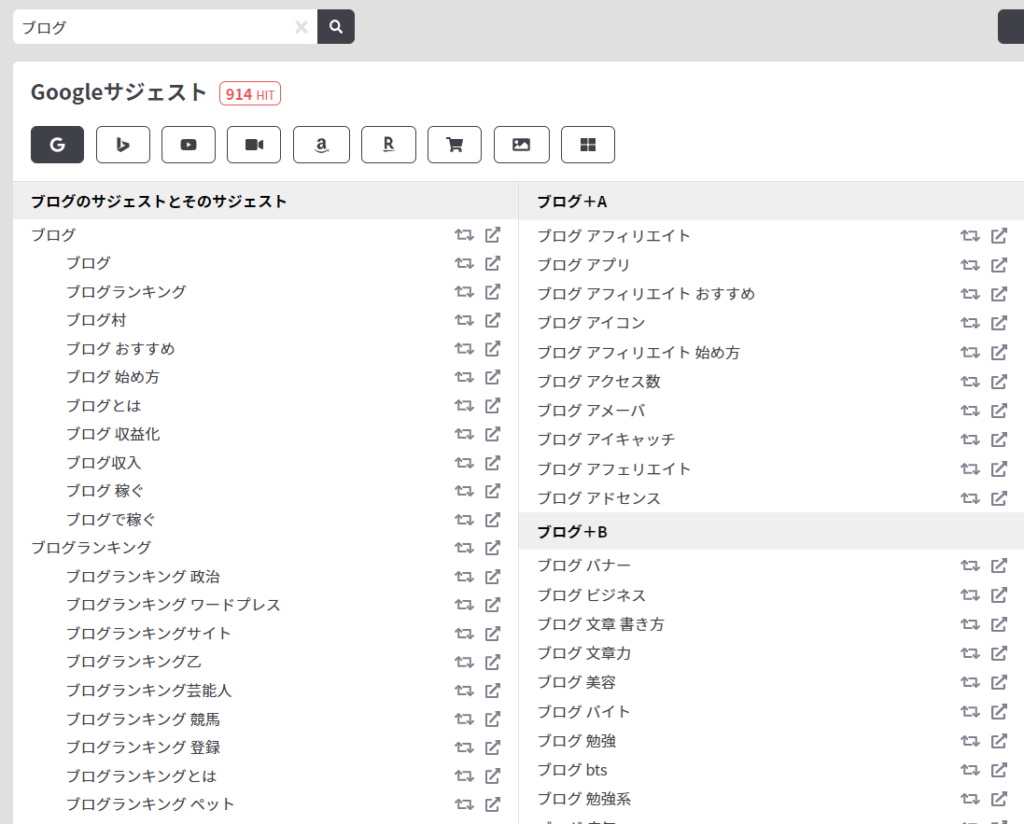Screen dimensions: 1024x824
Task: Click the ブログランキングとは suggestion text
Action: tap(141, 776)
